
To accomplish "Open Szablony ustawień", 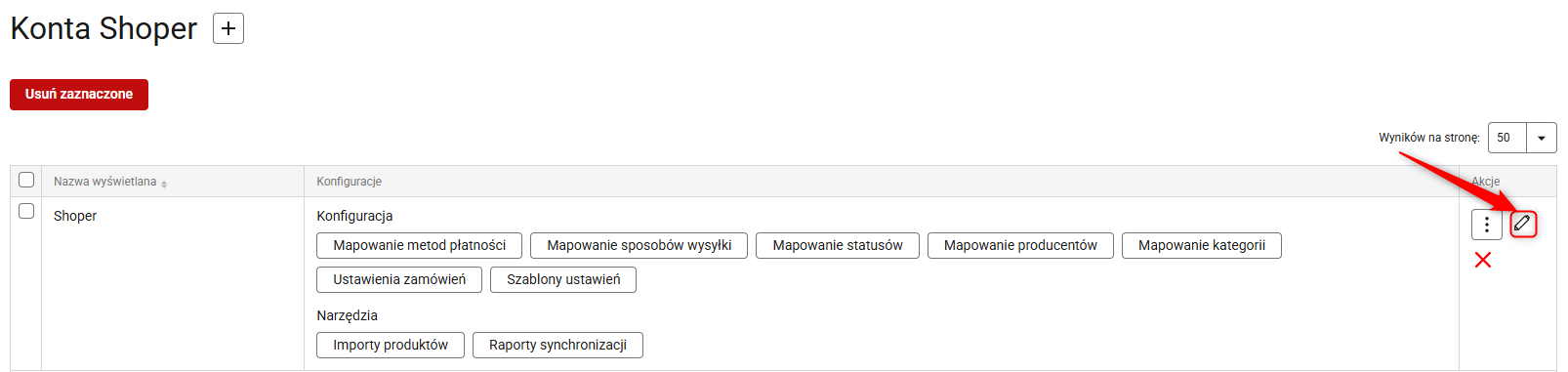I will [x=563, y=279].
